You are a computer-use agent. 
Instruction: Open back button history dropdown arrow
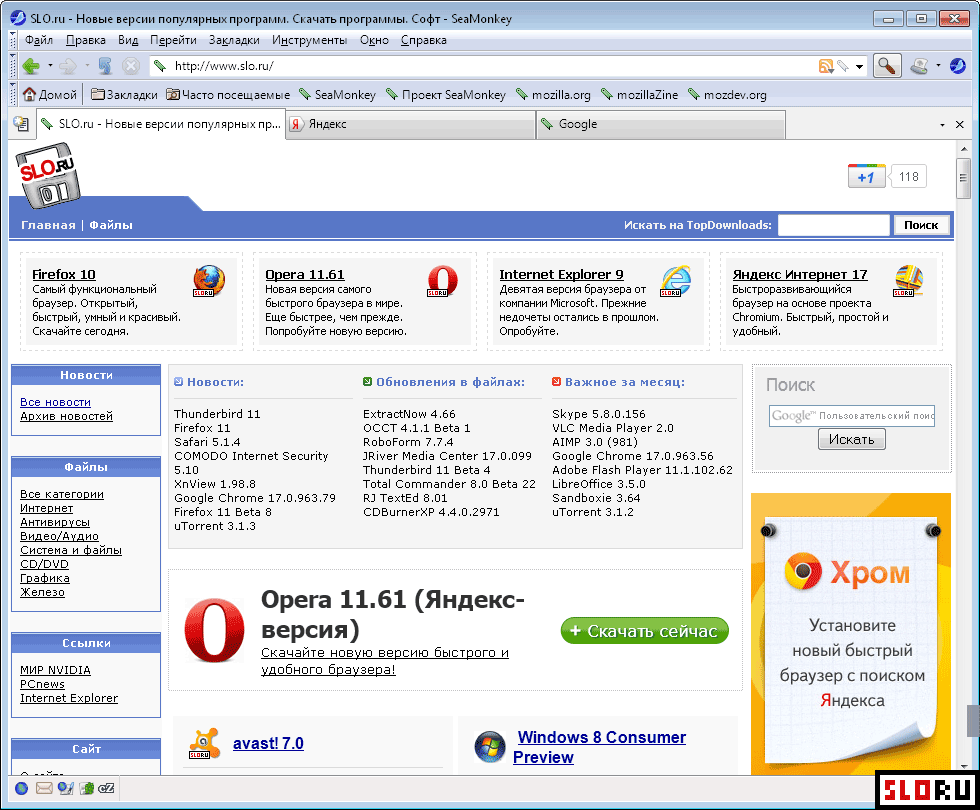point(50,66)
